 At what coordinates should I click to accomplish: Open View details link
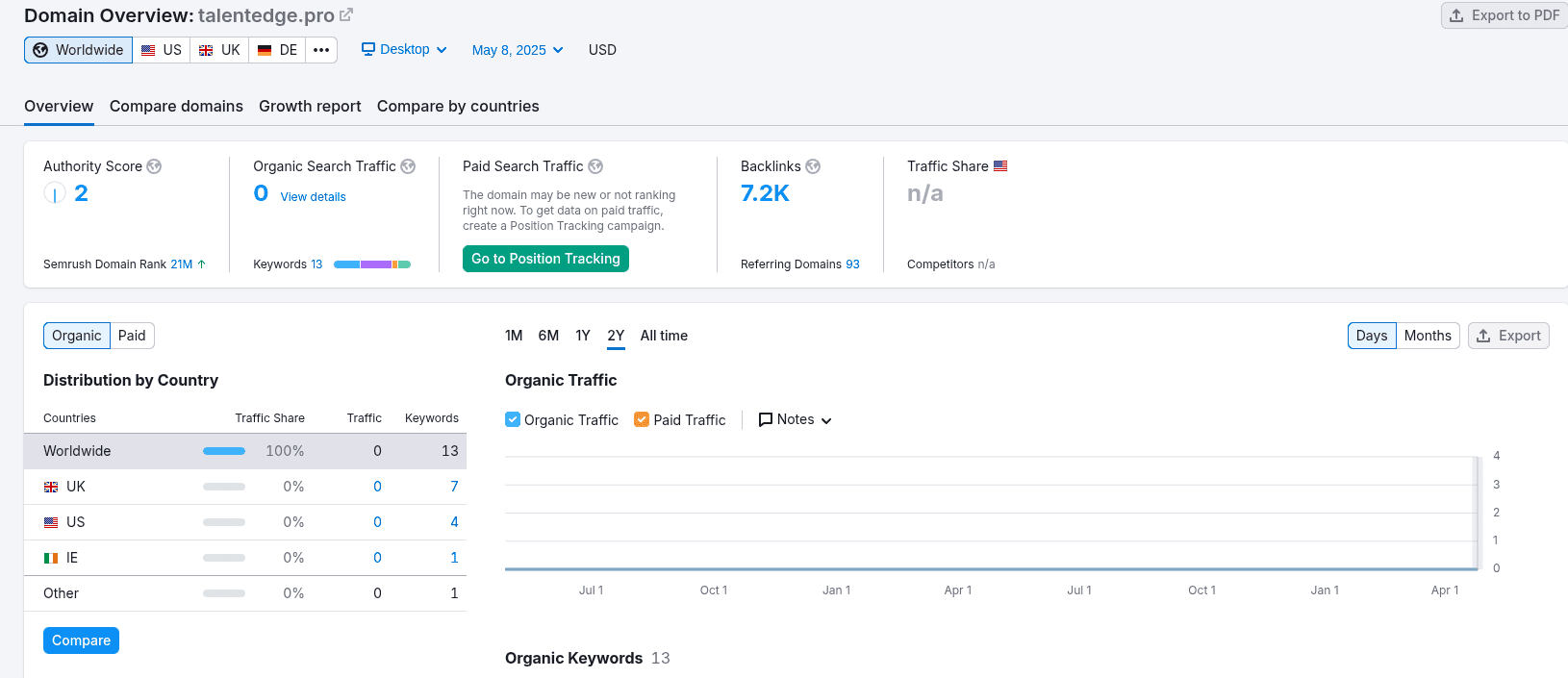(x=313, y=196)
